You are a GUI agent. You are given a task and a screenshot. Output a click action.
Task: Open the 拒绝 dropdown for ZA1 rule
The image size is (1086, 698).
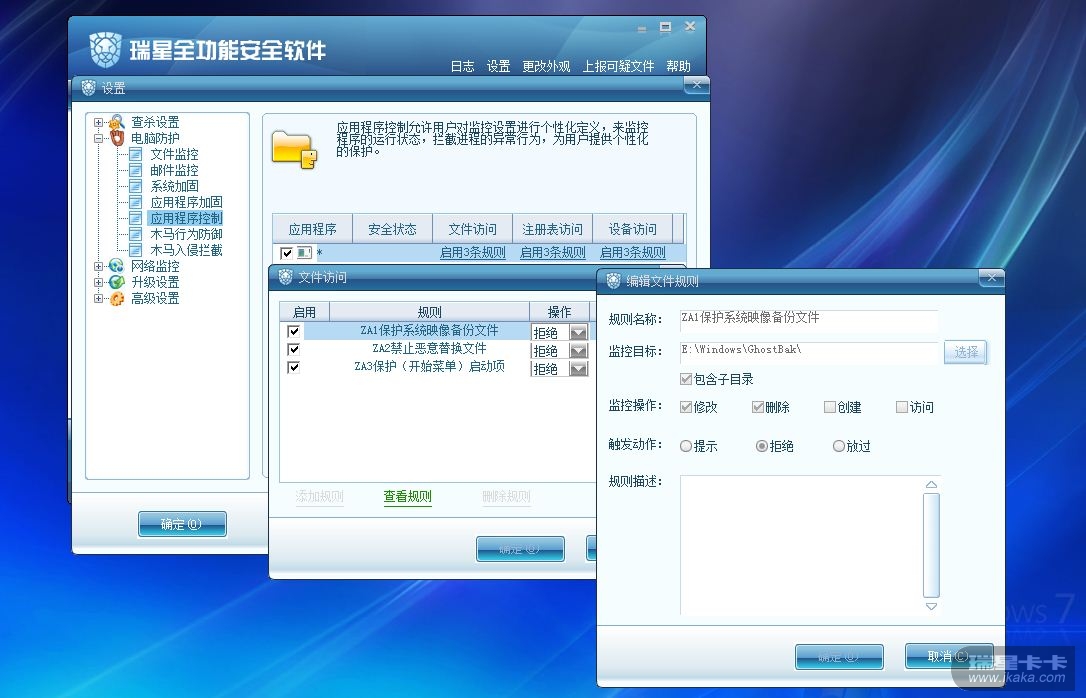578,332
